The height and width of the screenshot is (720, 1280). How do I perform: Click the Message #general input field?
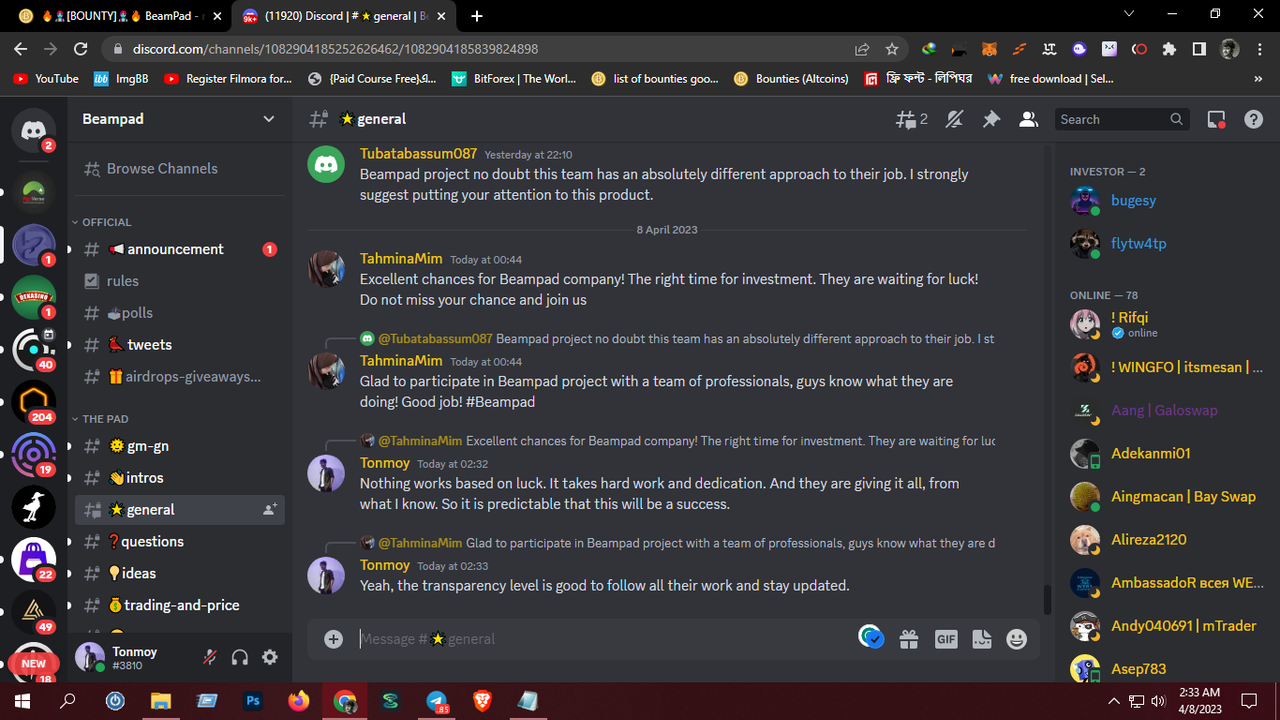tap(600, 638)
